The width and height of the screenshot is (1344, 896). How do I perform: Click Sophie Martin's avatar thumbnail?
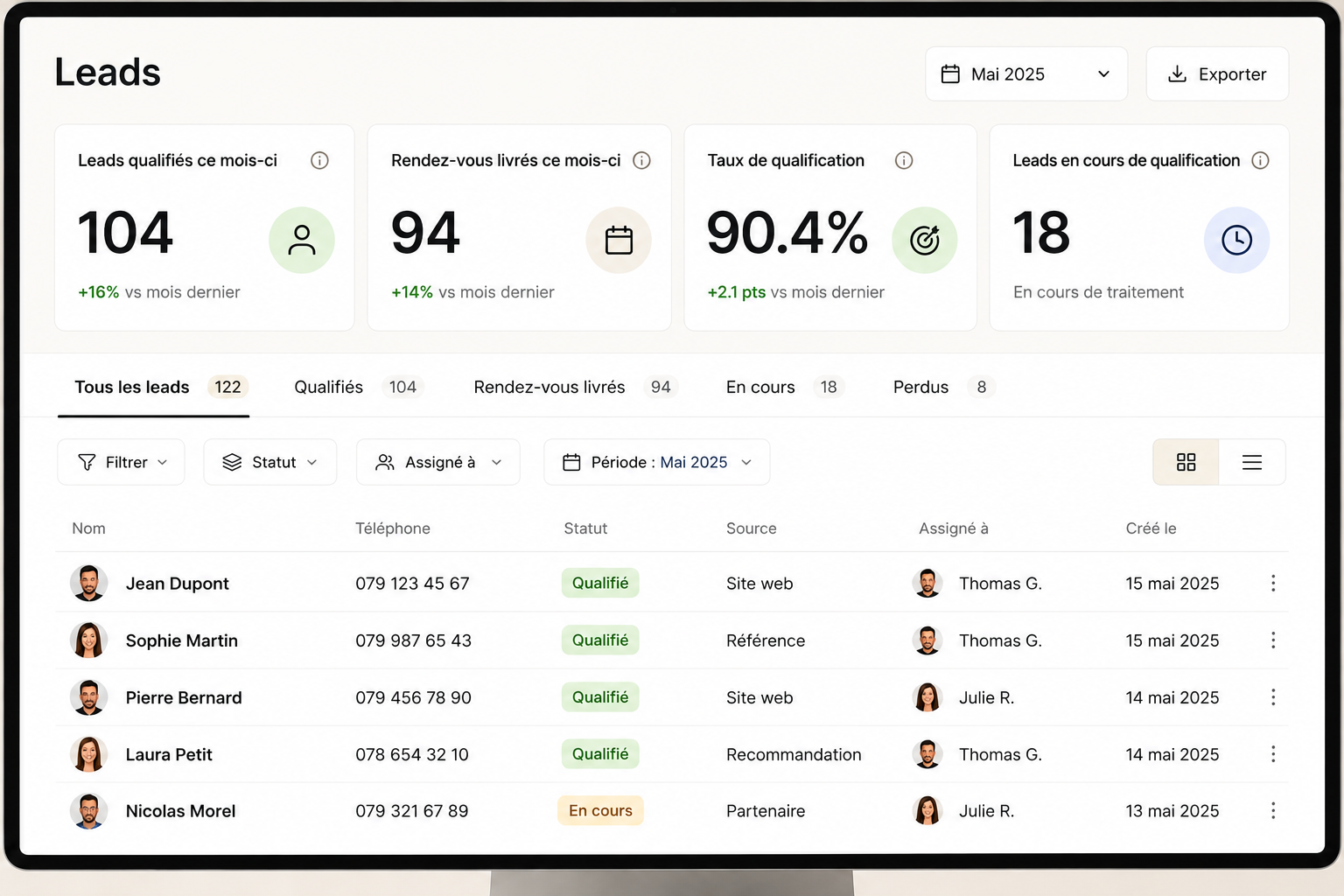88,640
